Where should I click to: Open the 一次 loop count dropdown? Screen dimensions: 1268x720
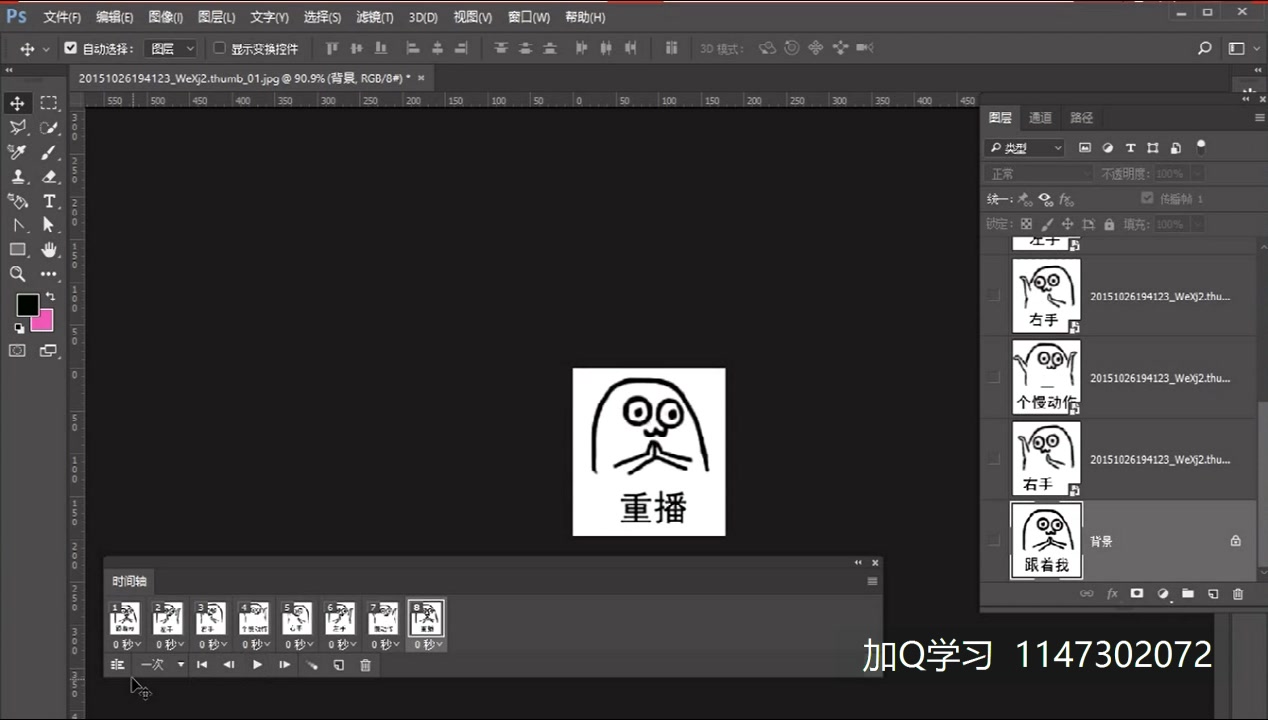point(158,665)
